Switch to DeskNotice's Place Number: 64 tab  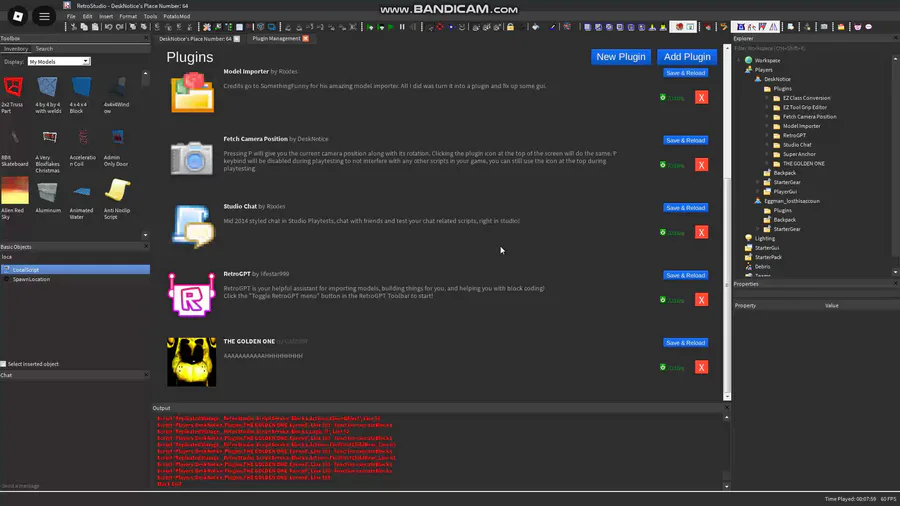click(196, 38)
